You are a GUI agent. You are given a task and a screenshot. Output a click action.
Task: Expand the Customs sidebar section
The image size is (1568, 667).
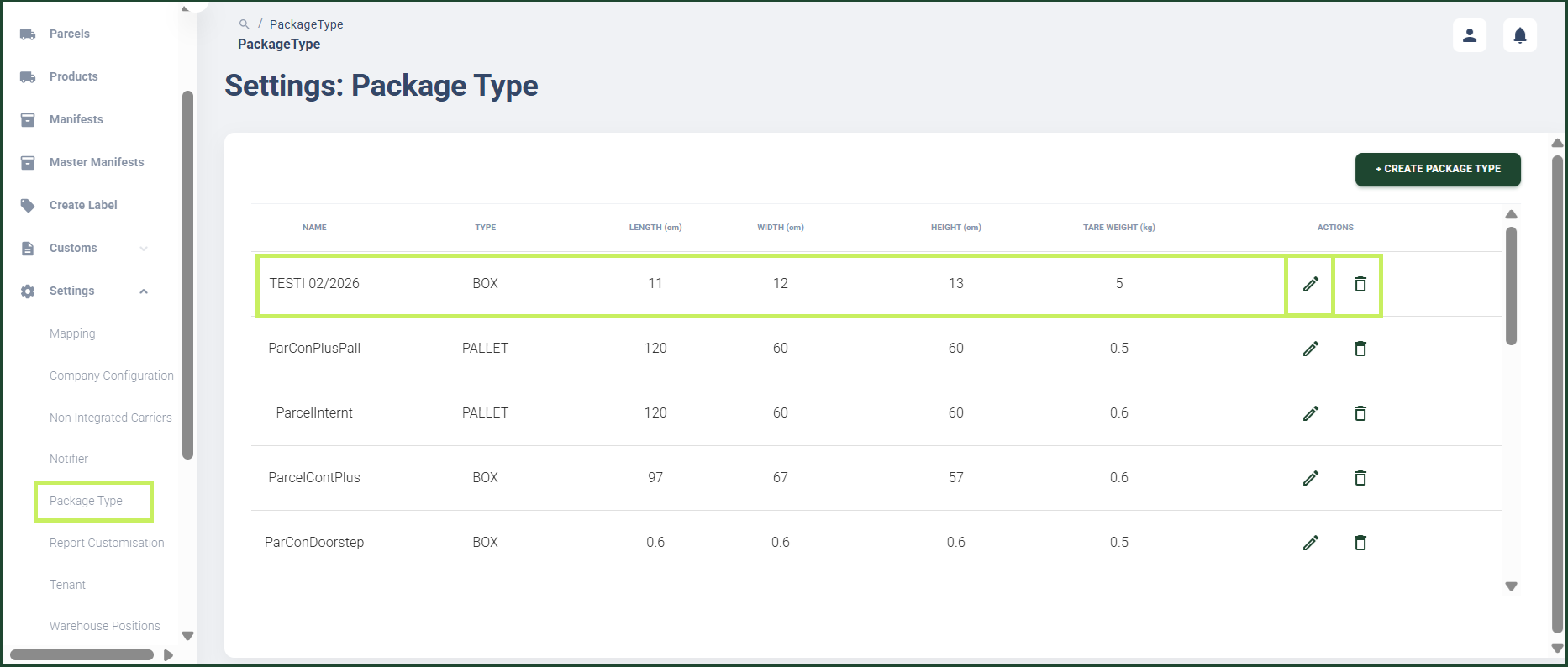point(144,249)
